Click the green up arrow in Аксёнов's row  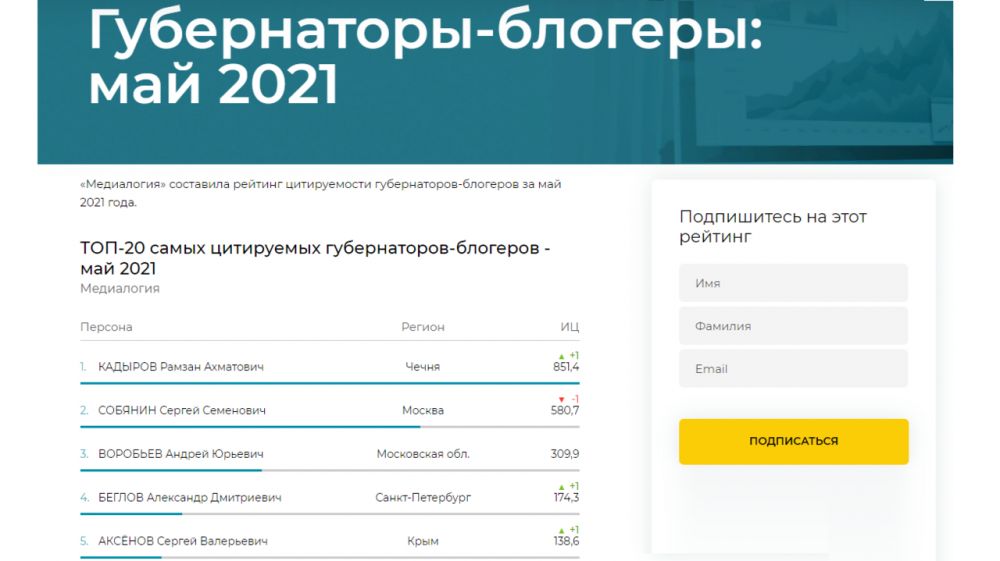(562, 530)
